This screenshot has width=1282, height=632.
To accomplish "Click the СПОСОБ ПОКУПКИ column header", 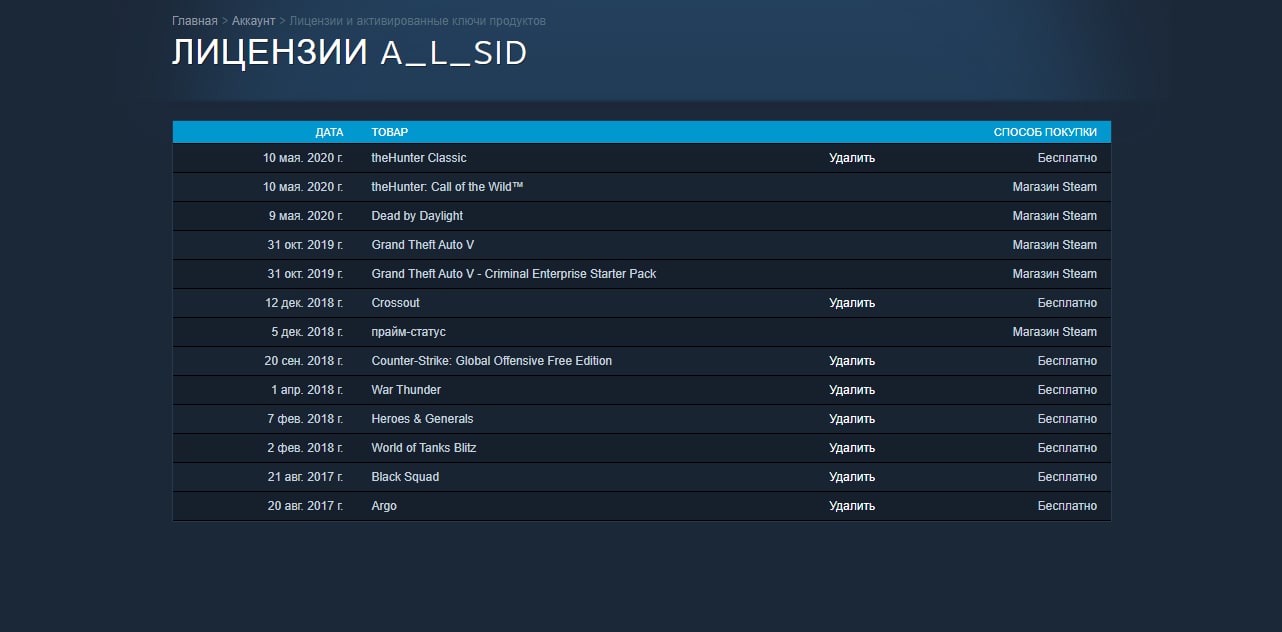I will coord(1045,132).
